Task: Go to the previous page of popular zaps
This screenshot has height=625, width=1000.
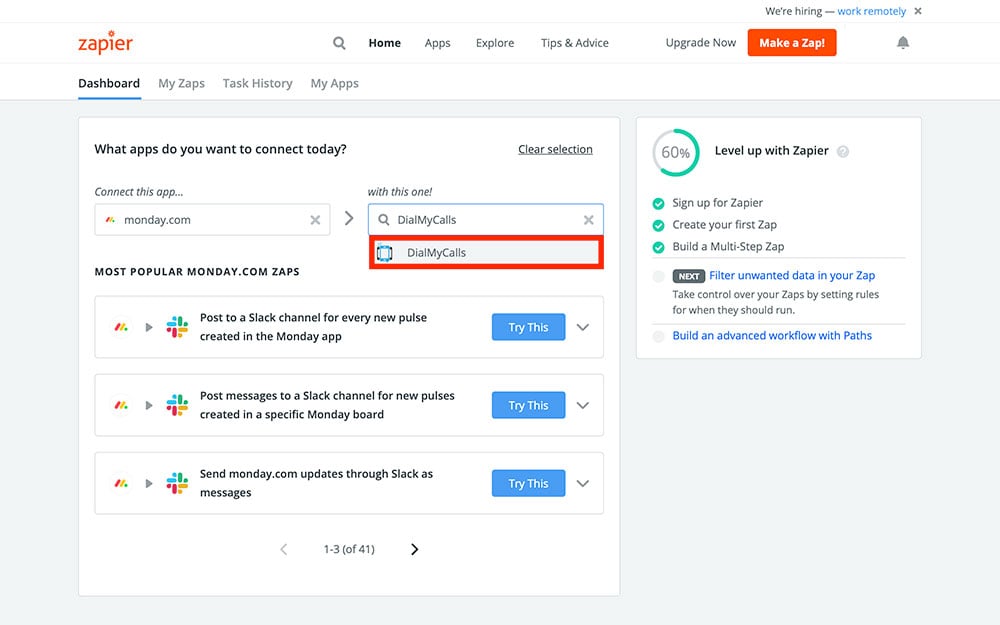Action: (284, 549)
